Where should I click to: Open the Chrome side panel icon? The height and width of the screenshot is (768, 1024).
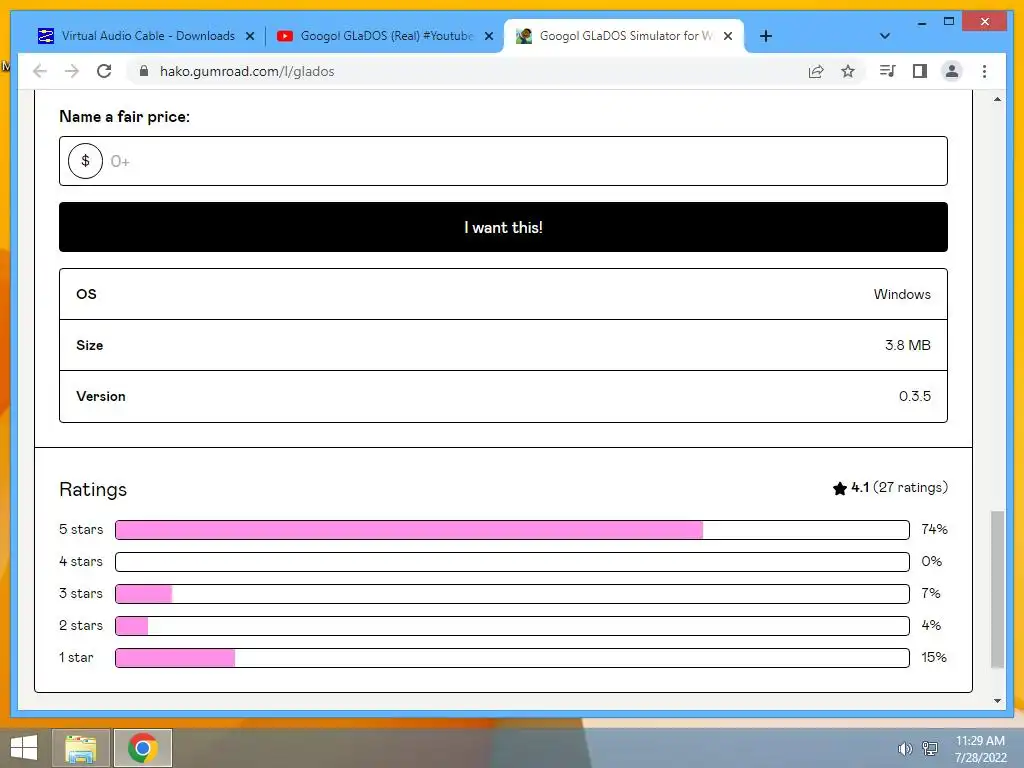tap(920, 71)
